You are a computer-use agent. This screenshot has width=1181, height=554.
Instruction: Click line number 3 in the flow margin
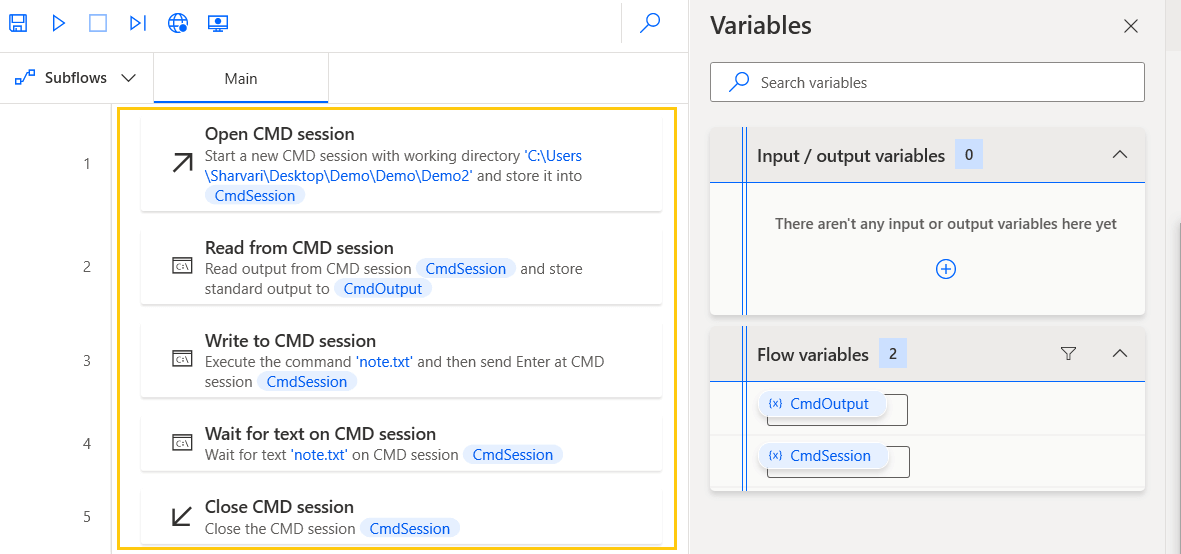pyautogui.click(x=87, y=360)
